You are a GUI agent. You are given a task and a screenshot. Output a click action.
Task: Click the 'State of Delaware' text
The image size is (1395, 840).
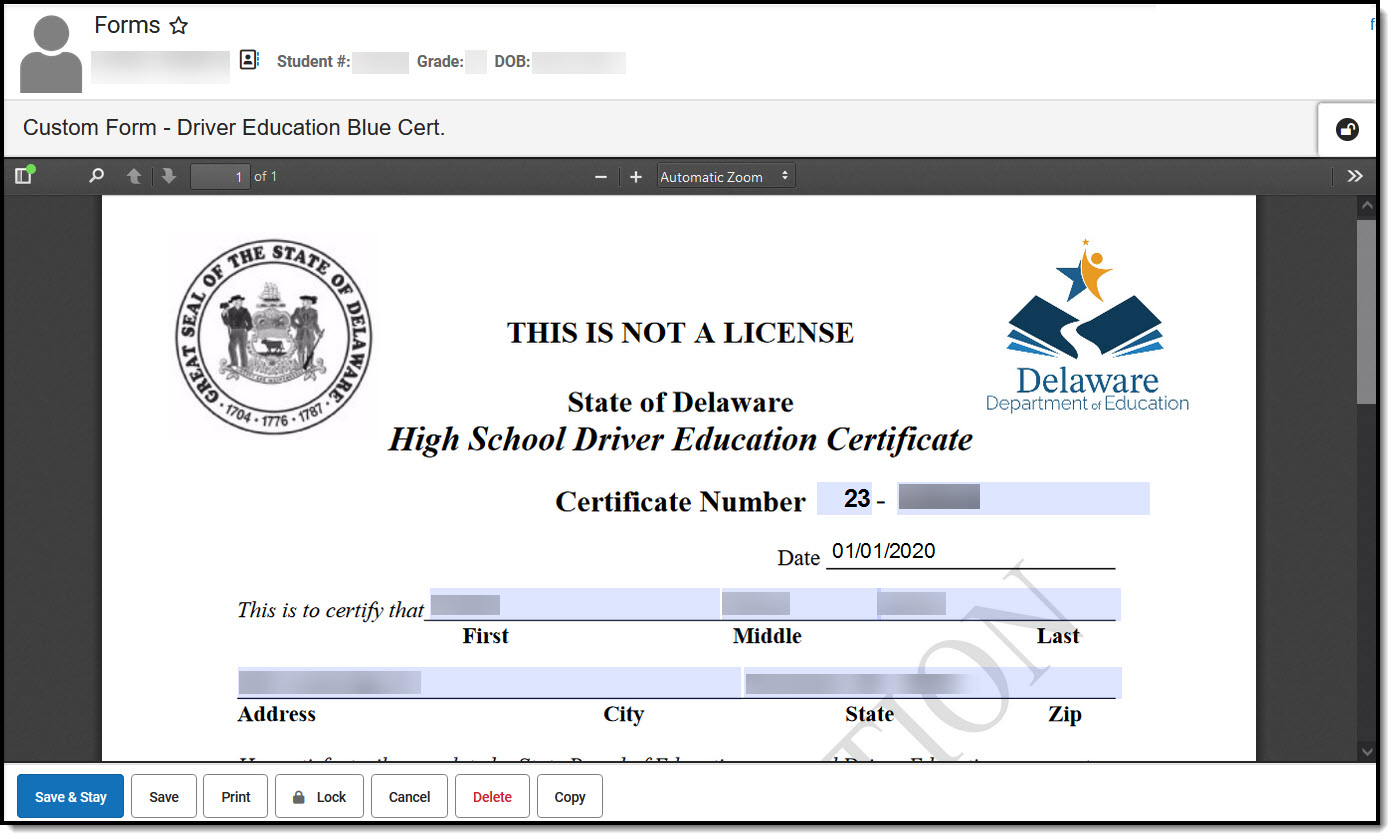tap(680, 403)
